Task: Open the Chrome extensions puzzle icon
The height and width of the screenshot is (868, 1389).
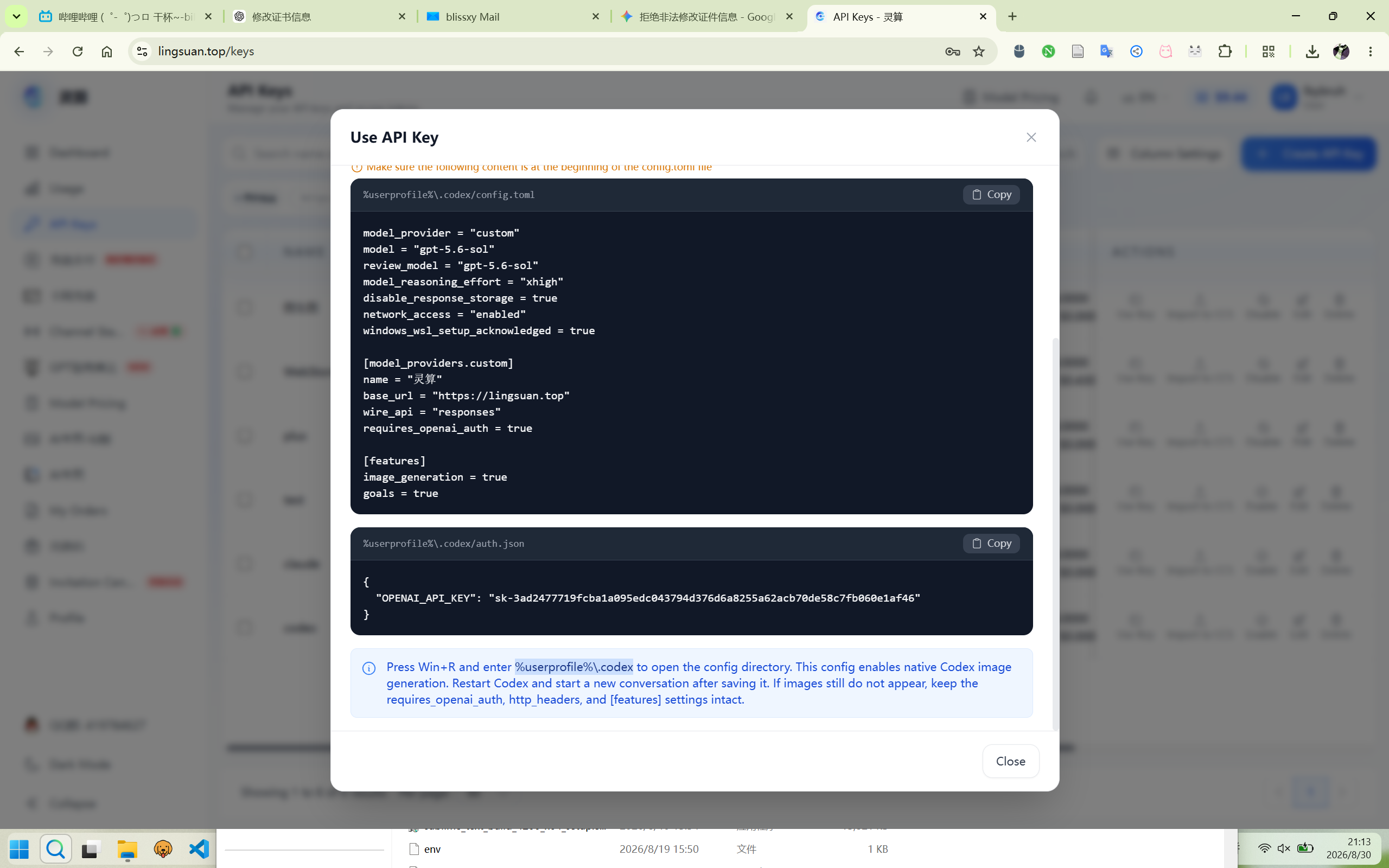Action: tap(1224, 52)
